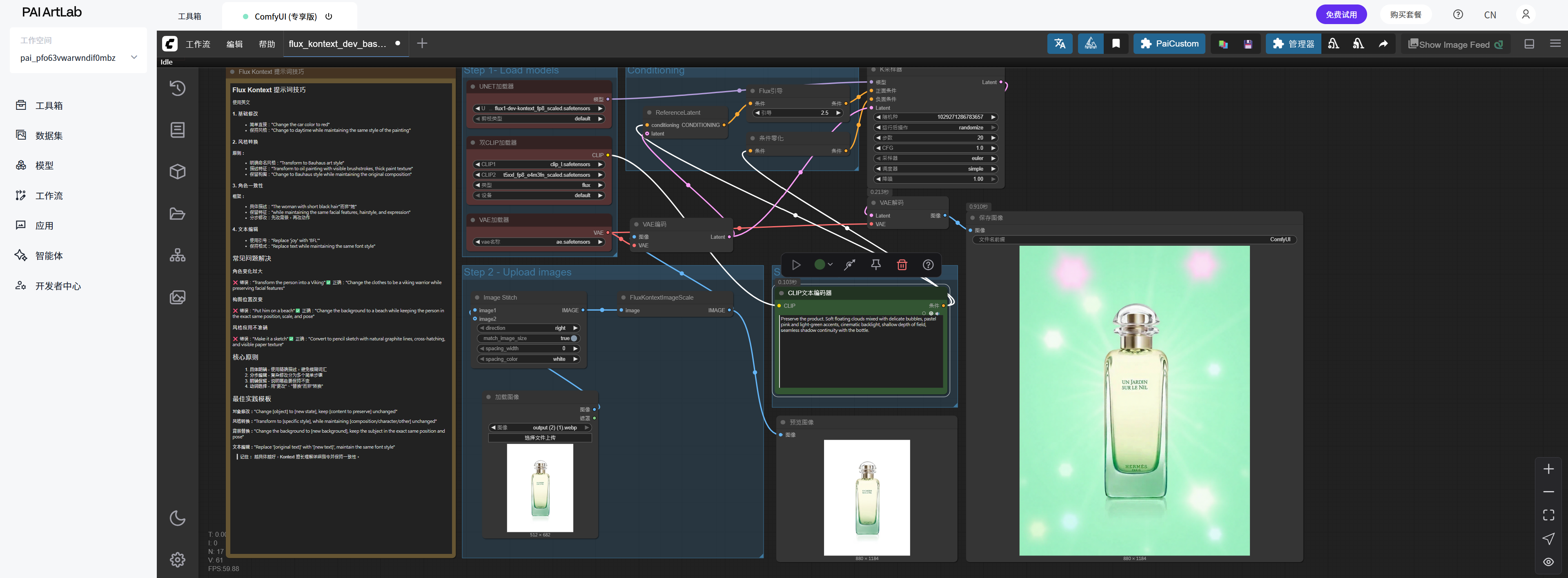Image resolution: width=1568 pixels, height=578 pixels.
Task: Toggle the bottom panel icon
Action: [1529, 44]
